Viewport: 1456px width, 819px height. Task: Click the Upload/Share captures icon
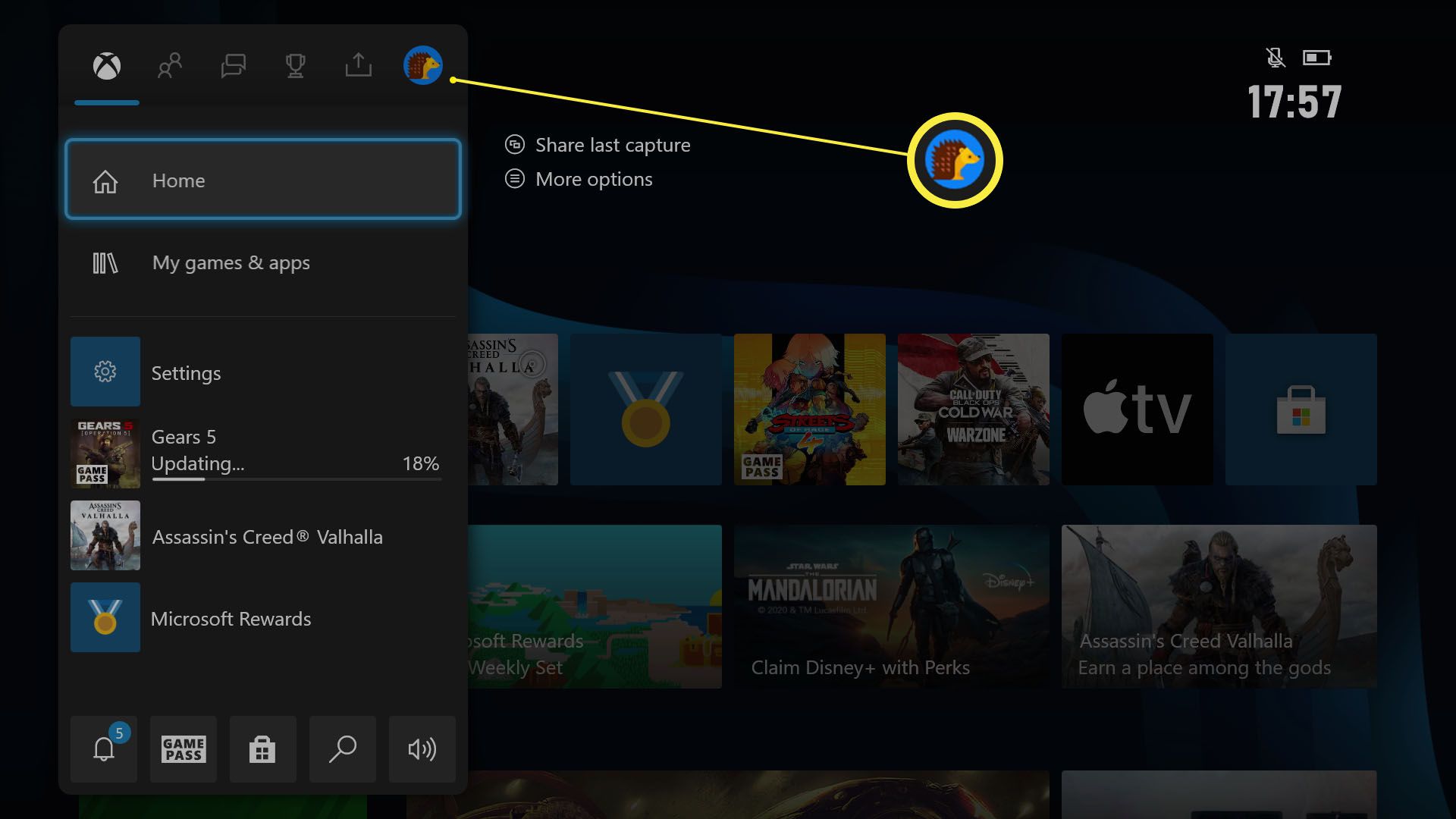pyautogui.click(x=357, y=65)
